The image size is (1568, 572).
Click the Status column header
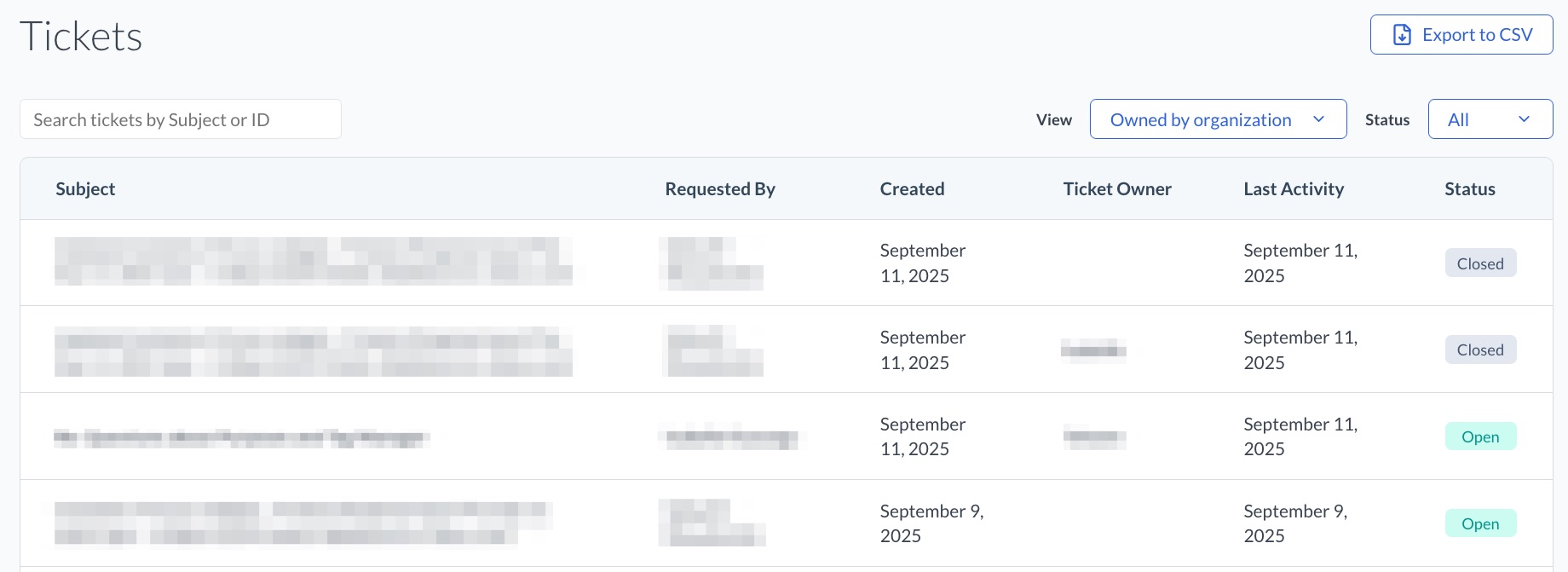(x=1469, y=189)
